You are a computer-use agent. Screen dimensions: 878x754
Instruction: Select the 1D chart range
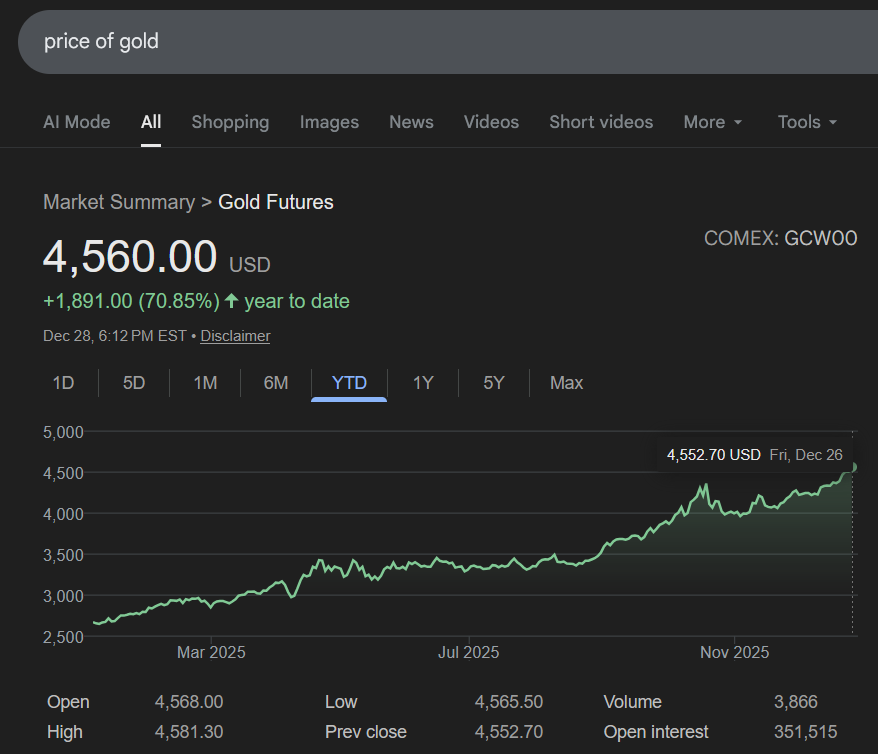click(63, 383)
